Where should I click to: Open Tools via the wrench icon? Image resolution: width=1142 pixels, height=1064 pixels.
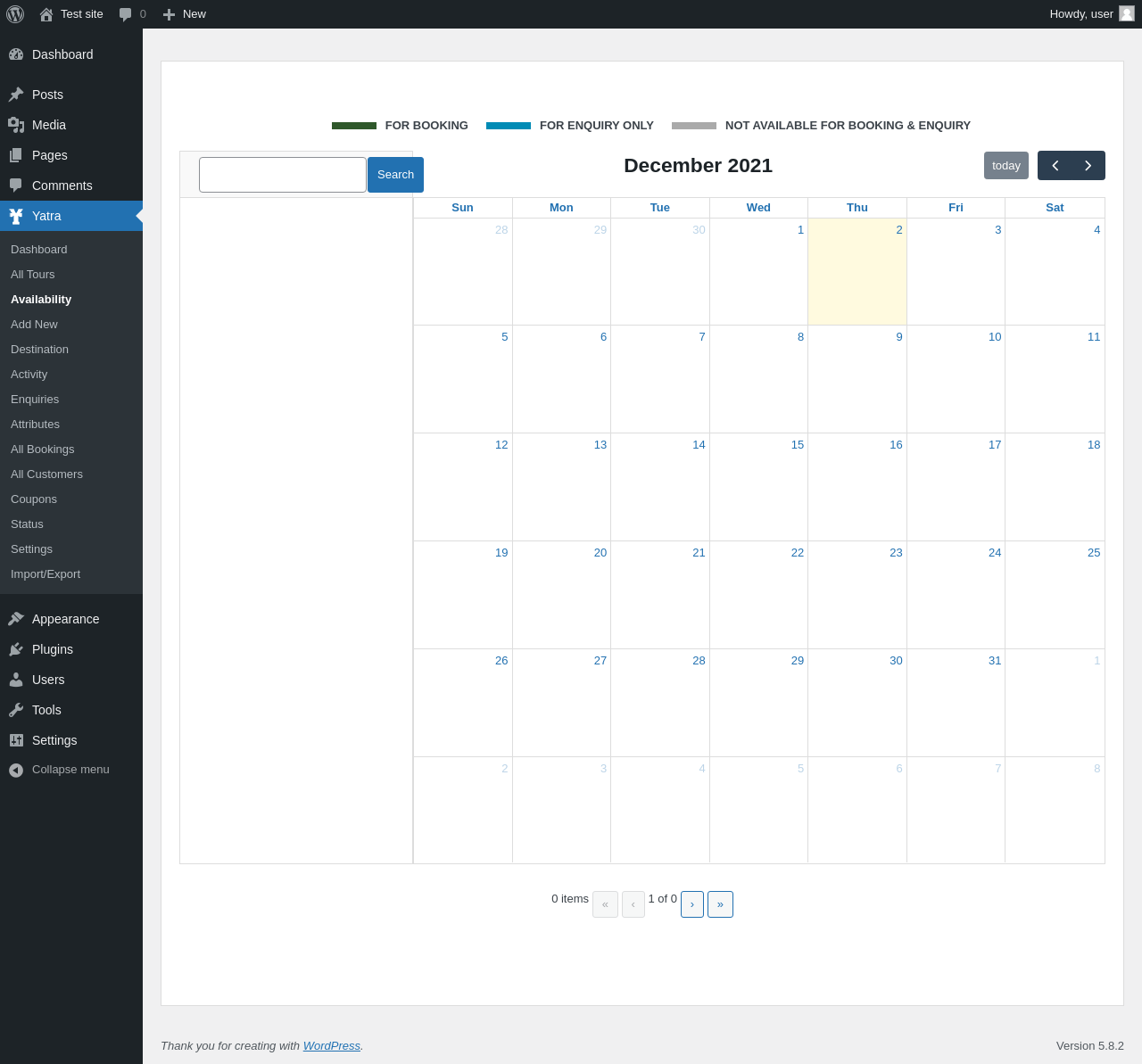(x=16, y=710)
